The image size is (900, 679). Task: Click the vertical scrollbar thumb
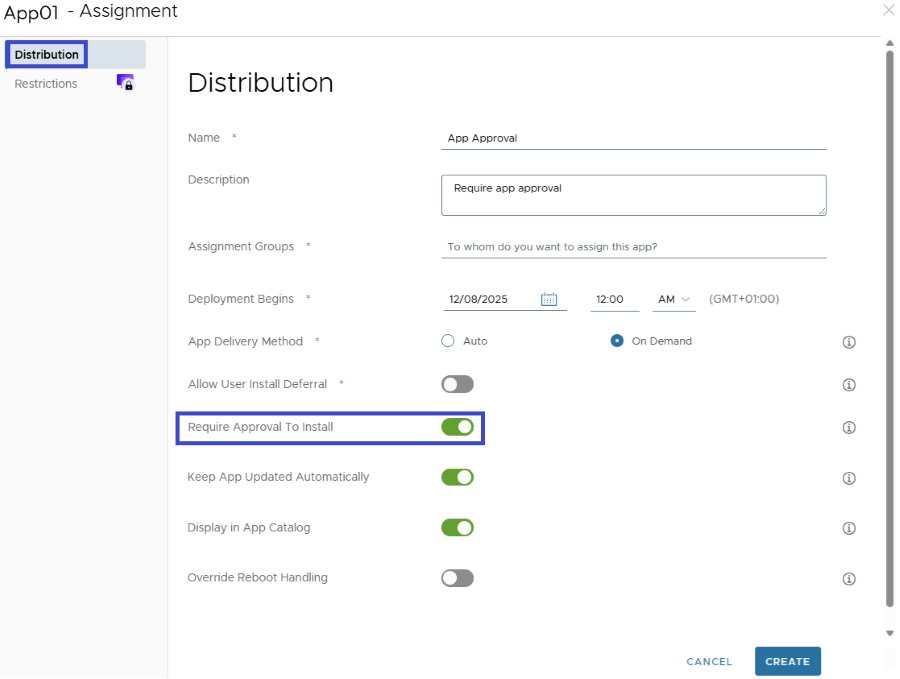click(x=890, y=328)
